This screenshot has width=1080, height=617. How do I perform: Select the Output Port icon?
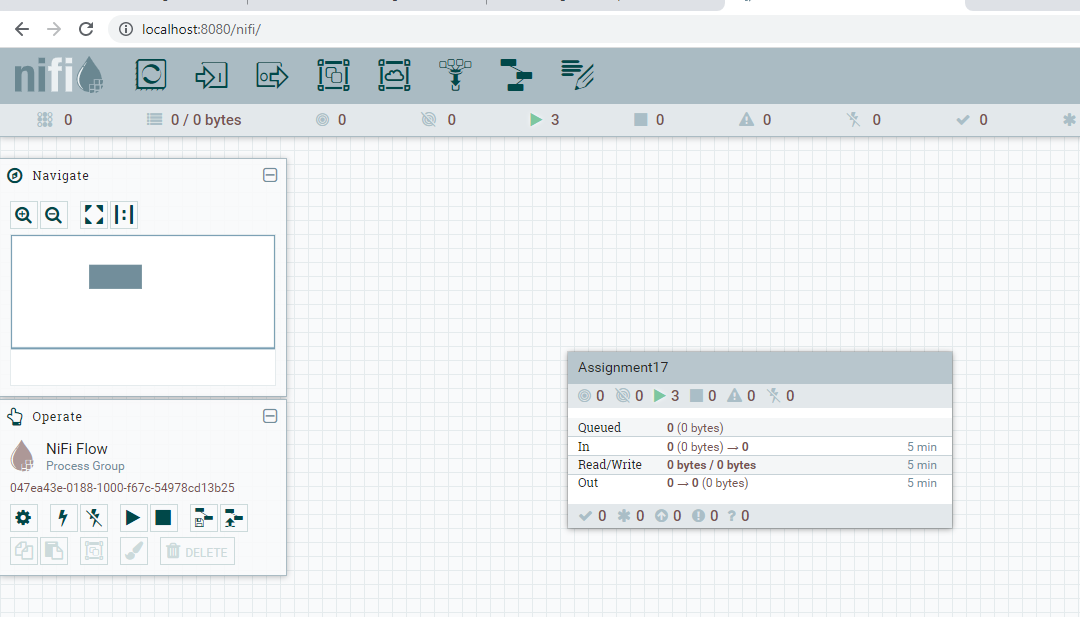tap(272, 75)
